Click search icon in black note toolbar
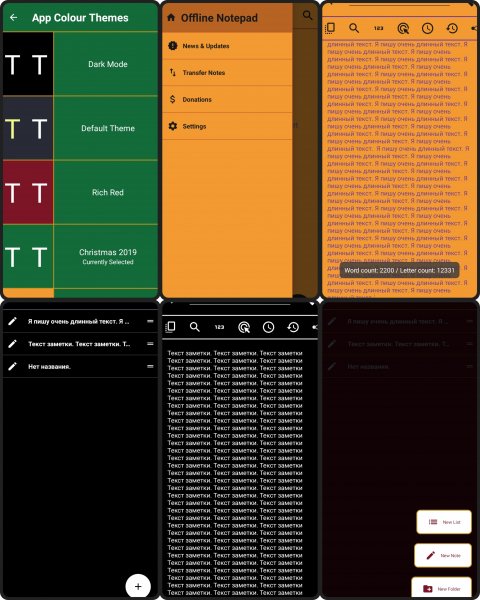Screen dimensions: 480x600 tap(195, 327)
